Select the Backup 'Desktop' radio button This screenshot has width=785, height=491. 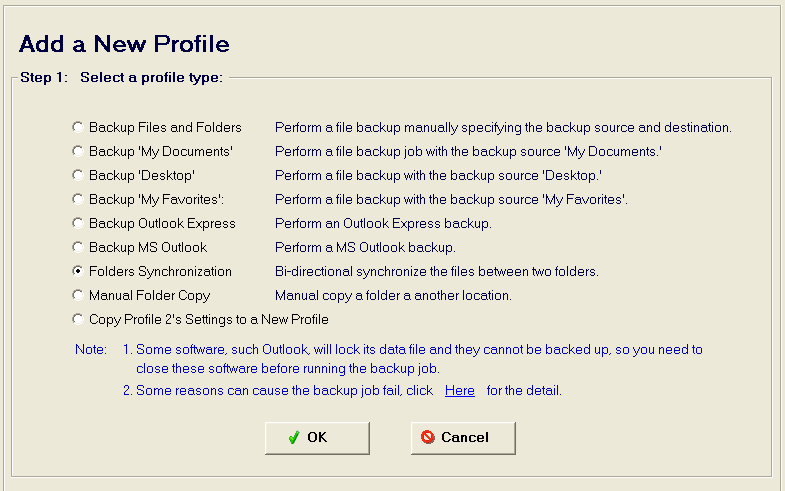pyautogui.click(x=78, y=175)
